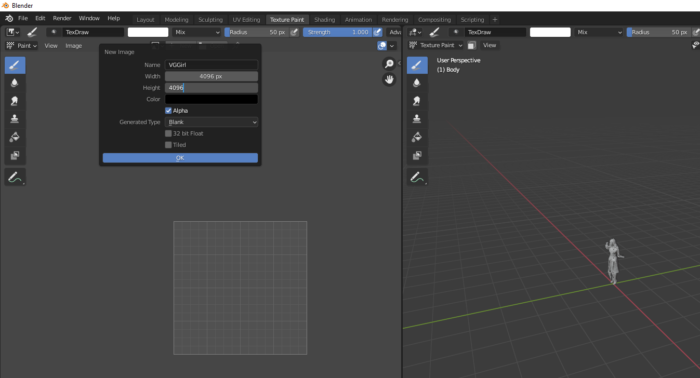Open the Help menu
700x378 pixels.
point(114,18)
